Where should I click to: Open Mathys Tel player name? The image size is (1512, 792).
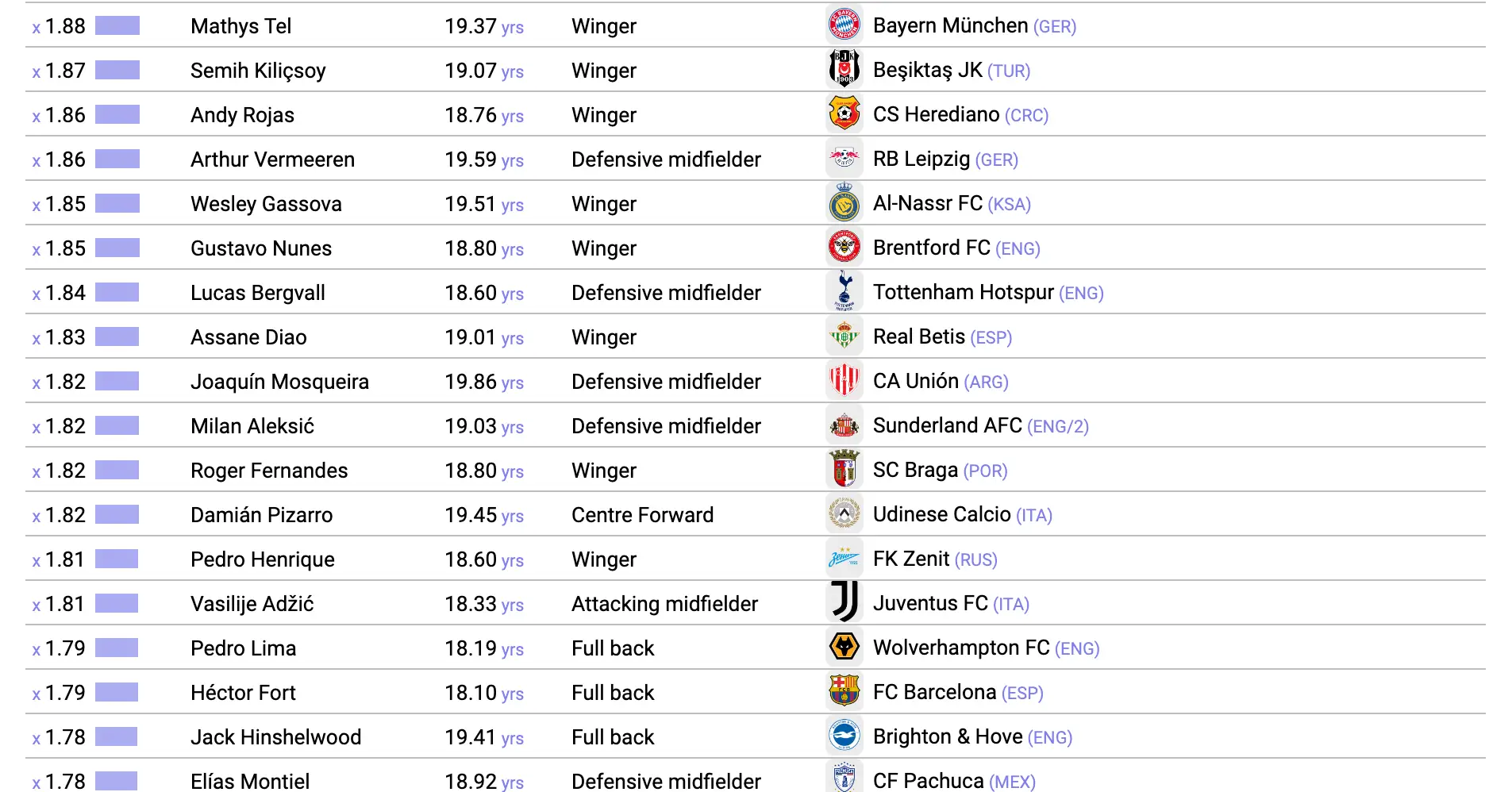click(240, 26)
